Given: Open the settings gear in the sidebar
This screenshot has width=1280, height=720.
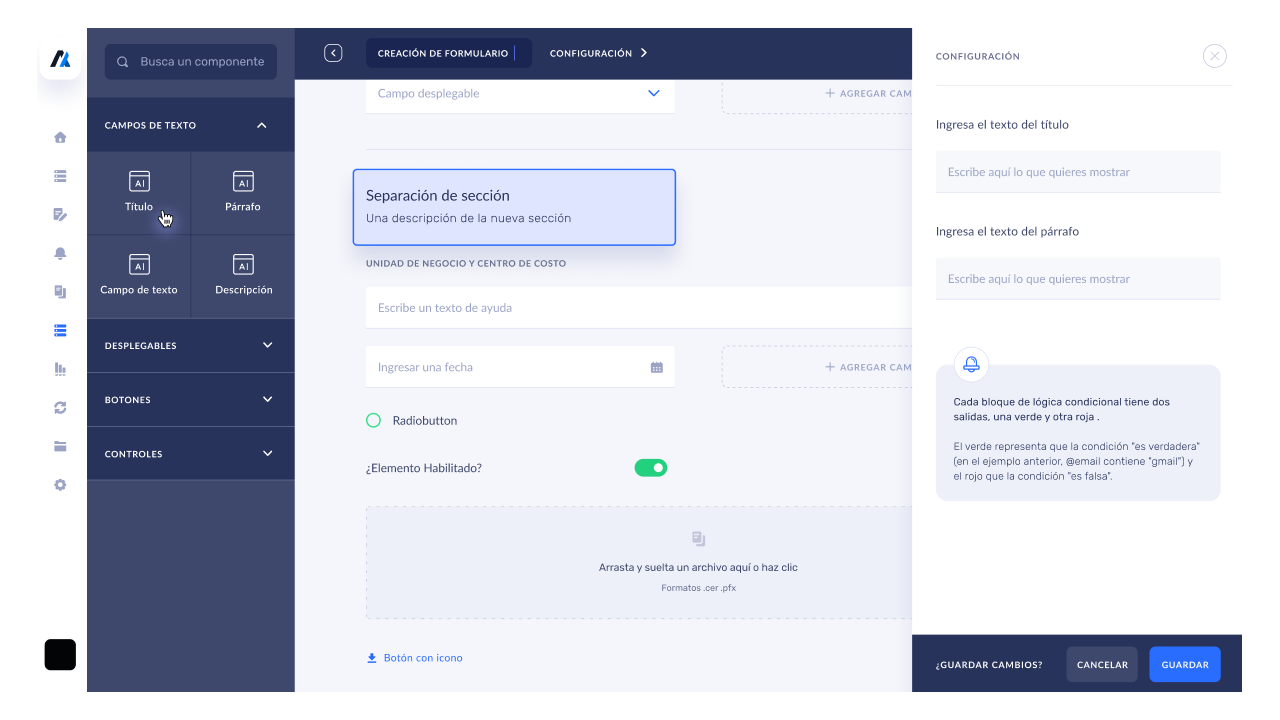Looking at the screenshot, I should click(60, 484).
